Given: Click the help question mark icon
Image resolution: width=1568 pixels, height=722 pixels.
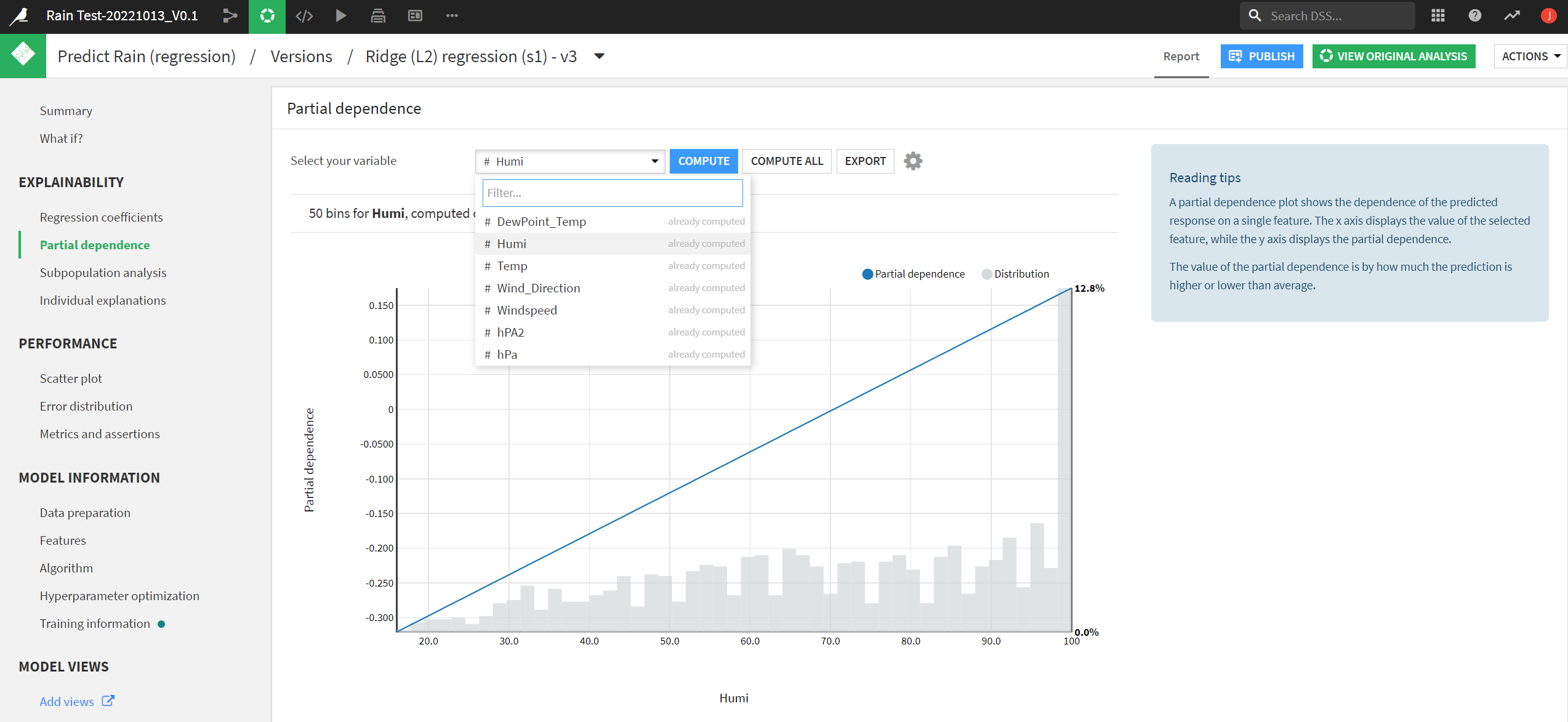Looking at the screenshot, I should 1475,15.
